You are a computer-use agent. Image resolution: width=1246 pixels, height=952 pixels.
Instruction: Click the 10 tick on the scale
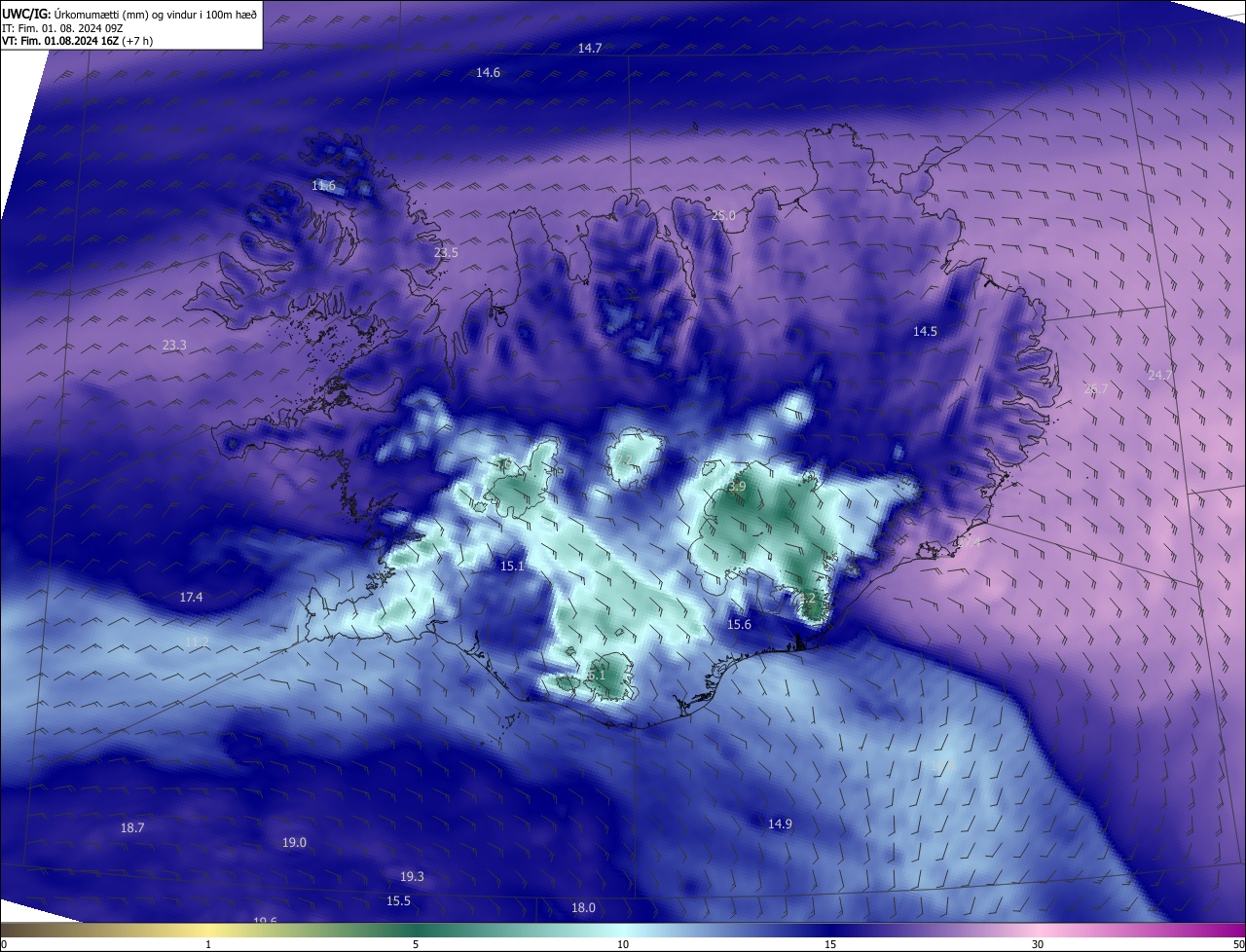(x=623, y=944)
